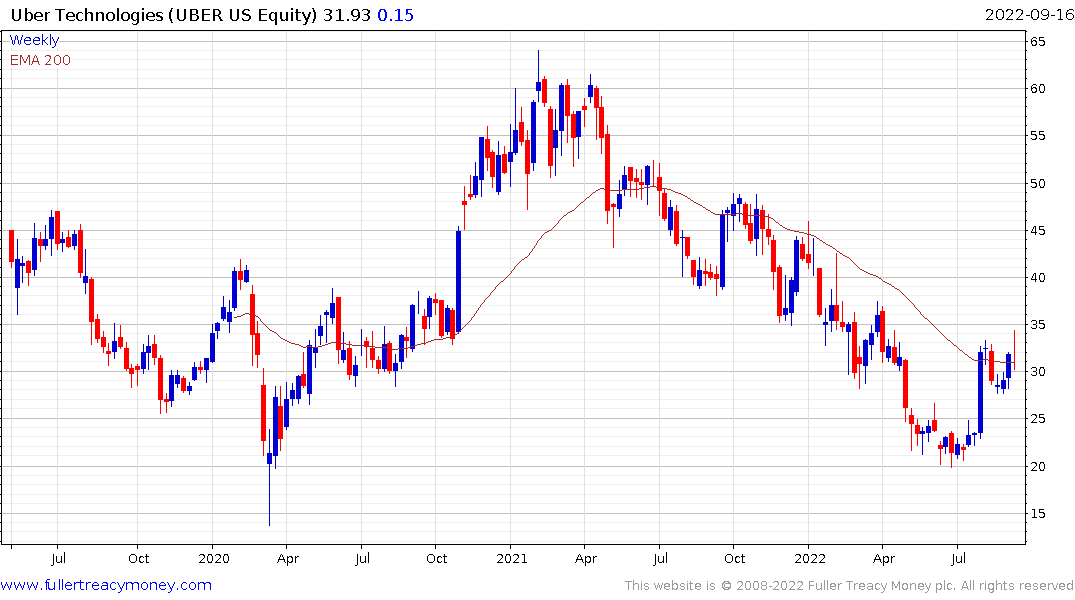Click the 25 price axis label
The image size is (1075, 600).
click(1037, 419)
